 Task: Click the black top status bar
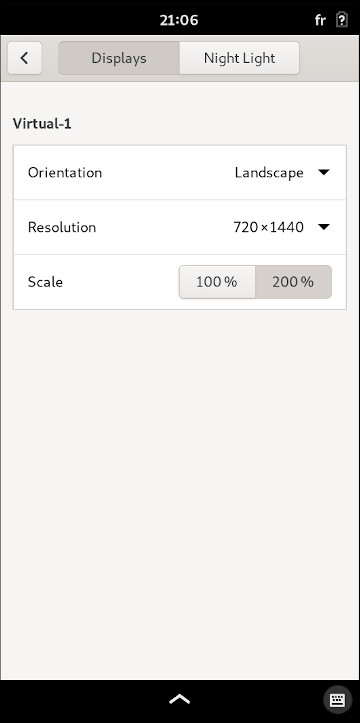coord(180,18)
